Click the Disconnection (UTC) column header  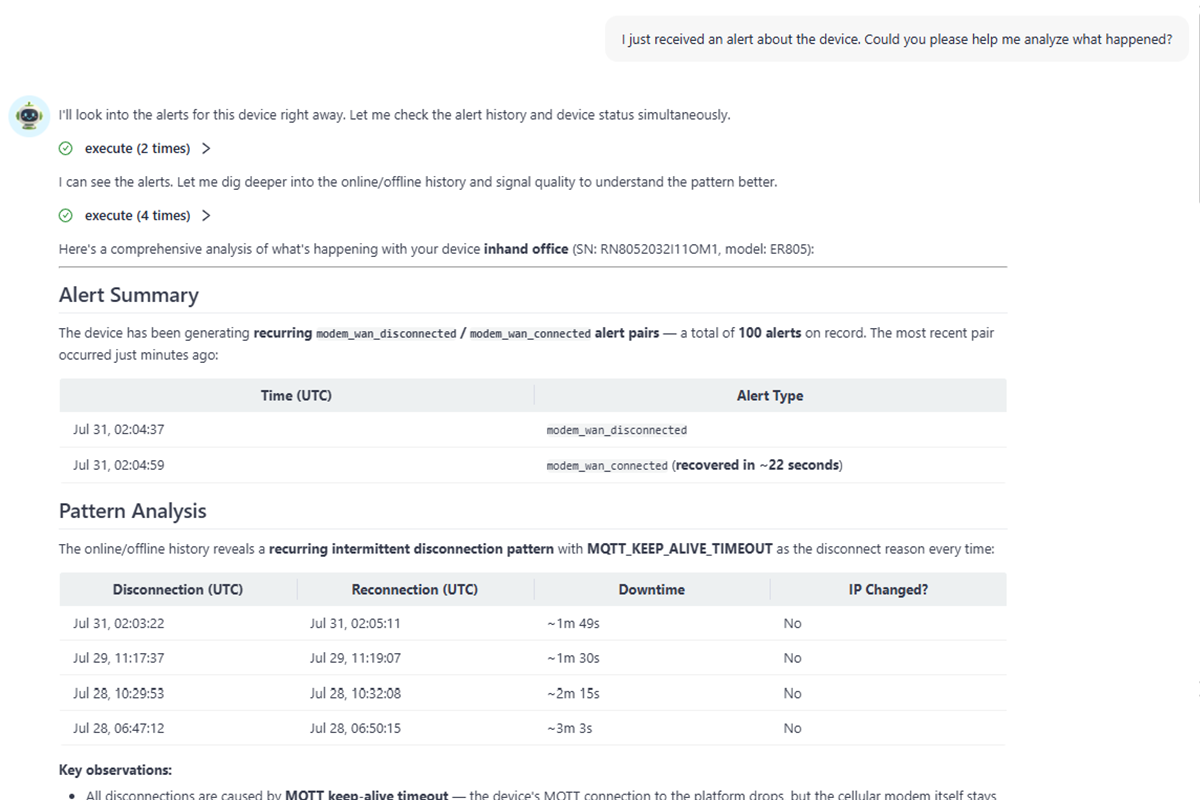coord(178,589)
